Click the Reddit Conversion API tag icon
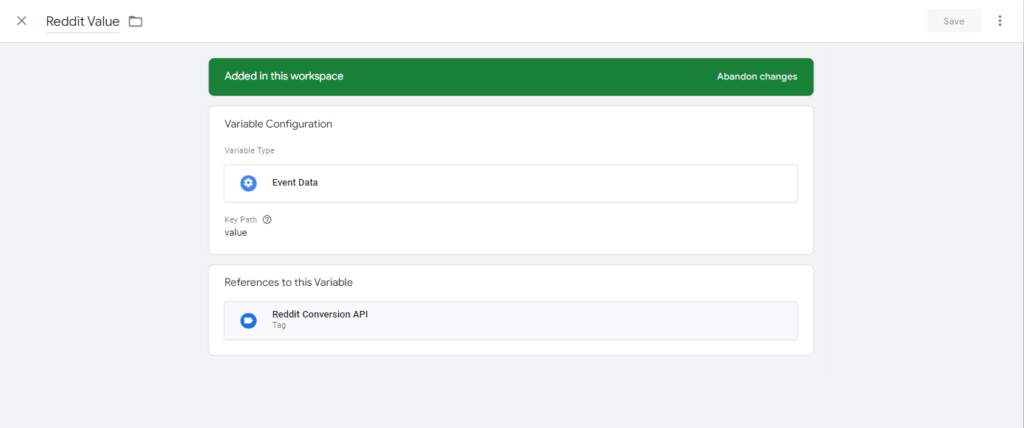1024x428 pixels. click(248, 320)
